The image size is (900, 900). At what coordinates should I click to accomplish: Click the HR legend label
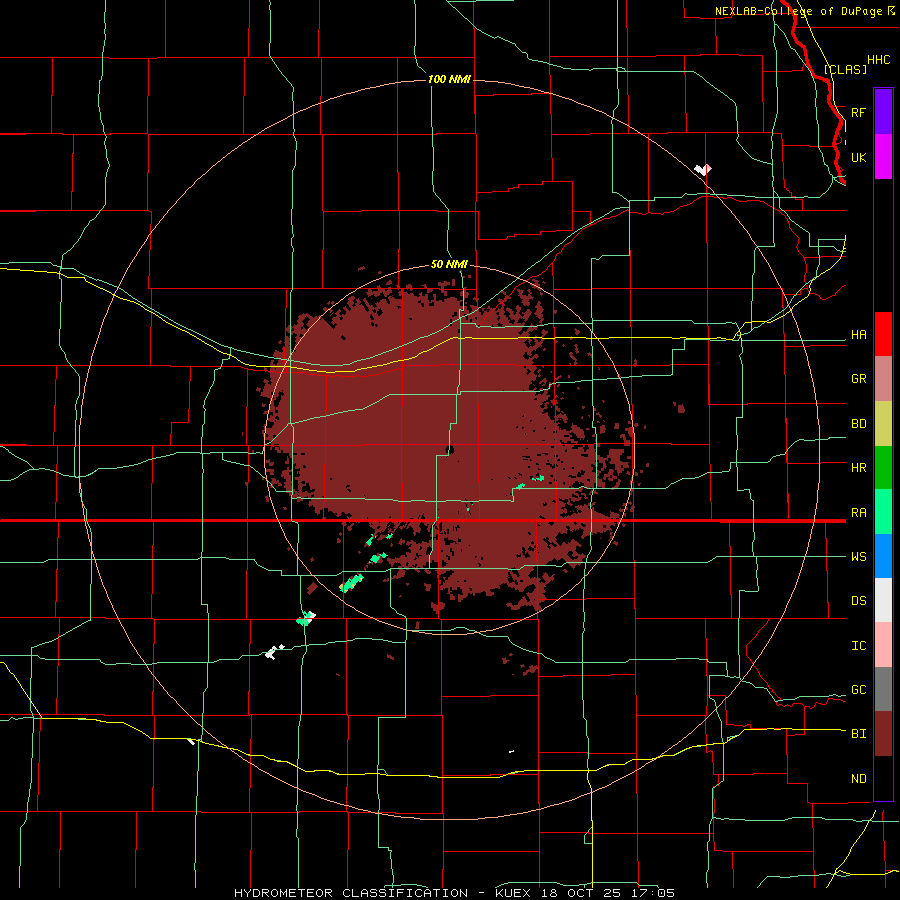pos(858,468)
